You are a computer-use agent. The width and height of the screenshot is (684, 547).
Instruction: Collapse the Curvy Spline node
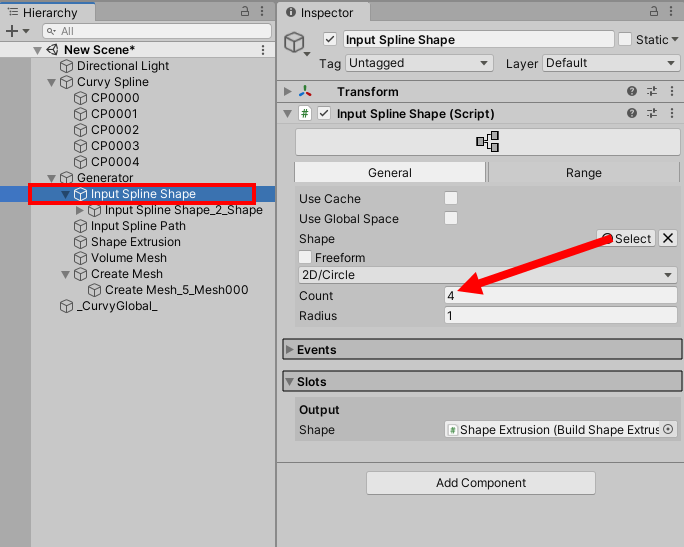pos(51,82)
